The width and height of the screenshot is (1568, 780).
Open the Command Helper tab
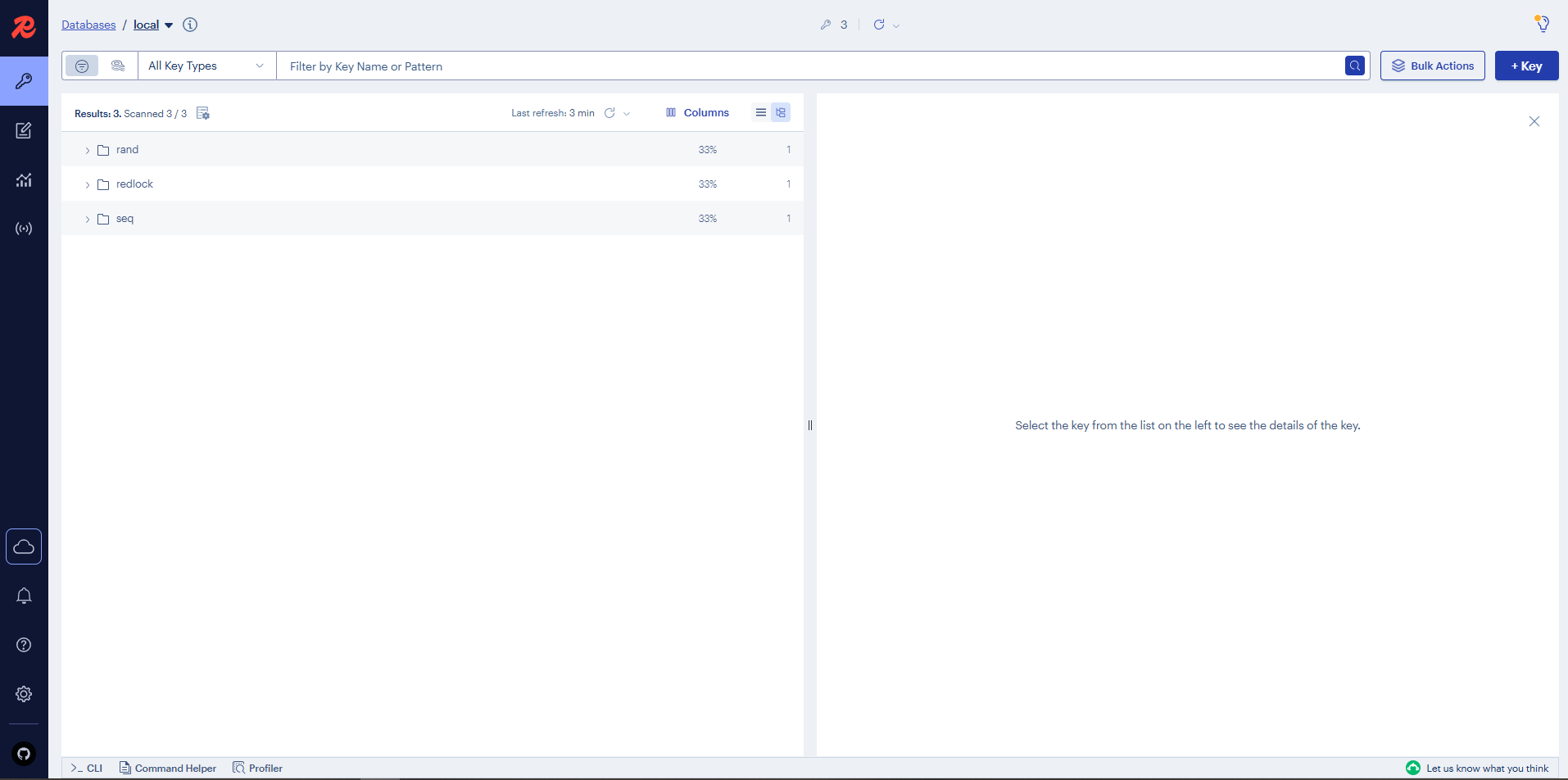point(167,768)
